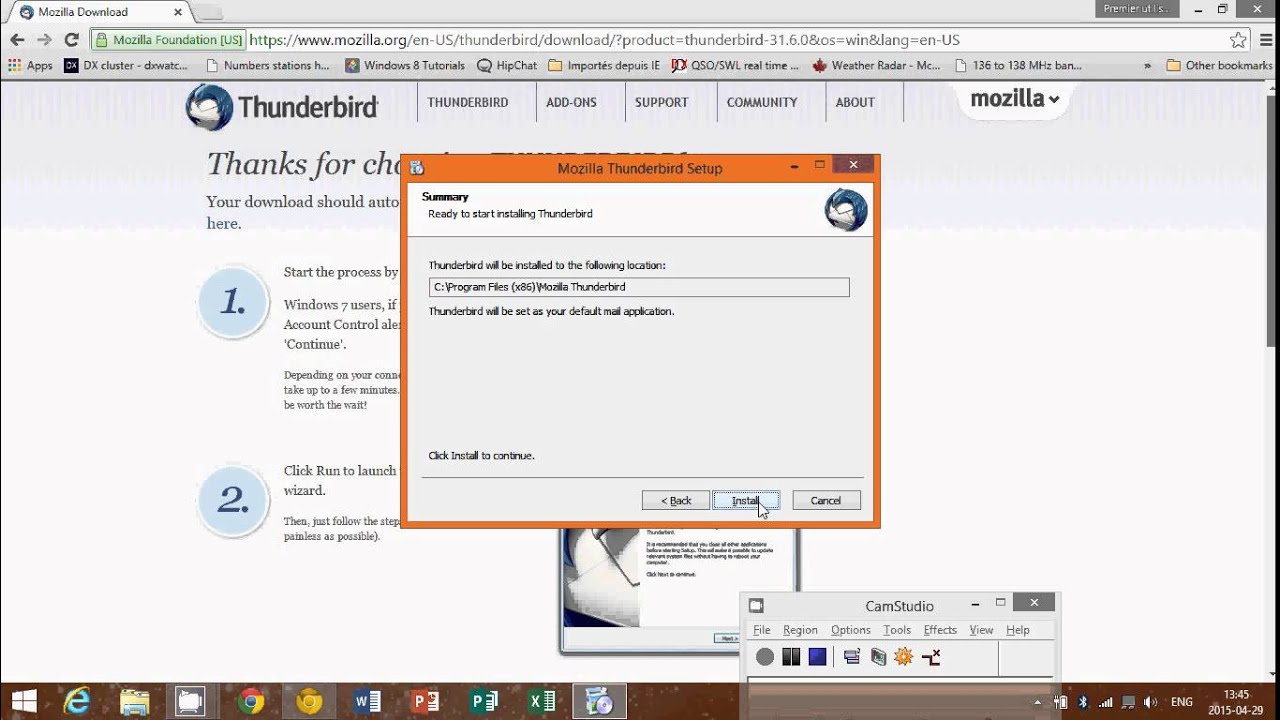Open CamStudio screen annotations icon
This screenshot has height=720, width=1280.
[x=878, y=657]
